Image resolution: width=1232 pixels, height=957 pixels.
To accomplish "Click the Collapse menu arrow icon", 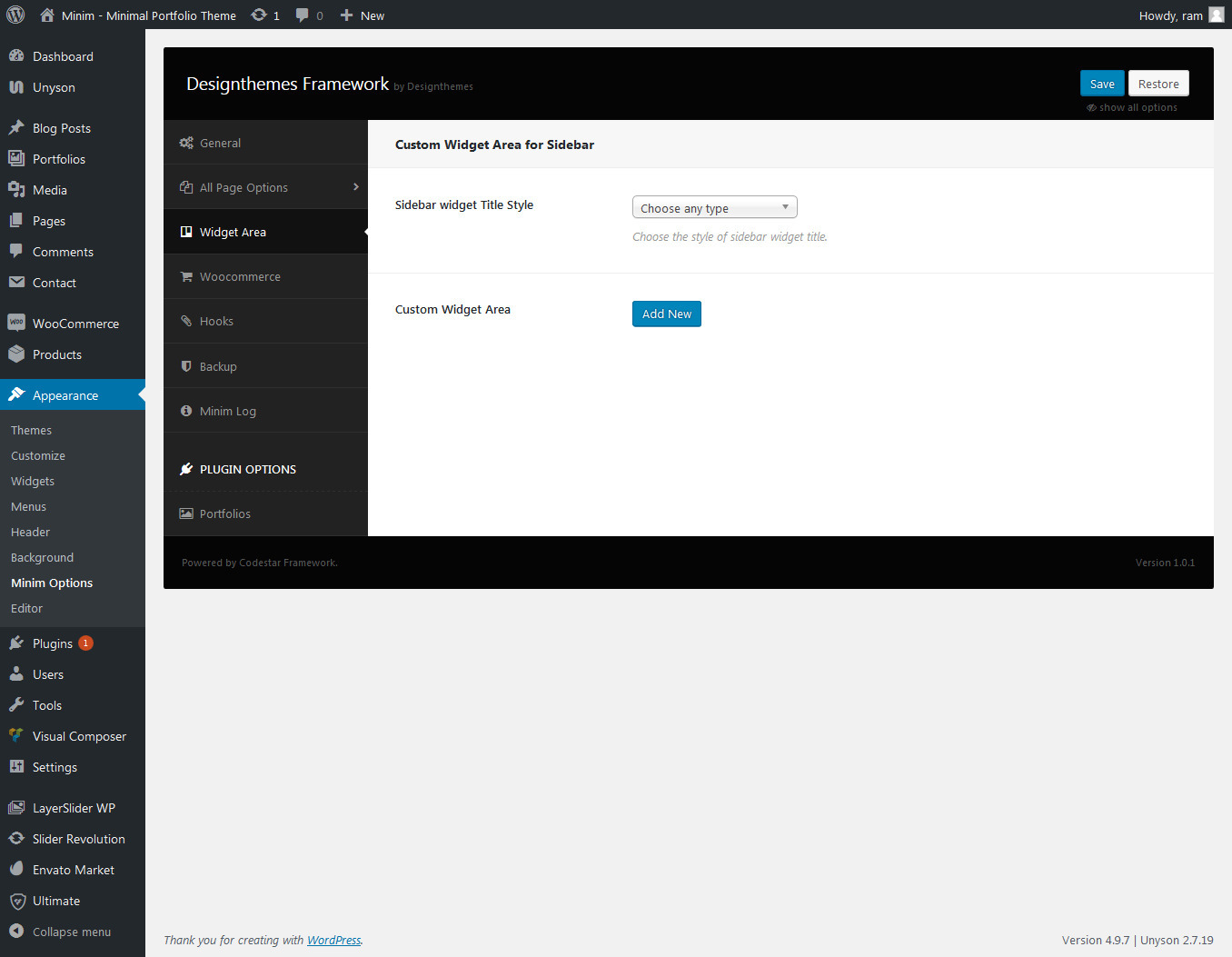I will pyautogui.click(x=16, y=931).
